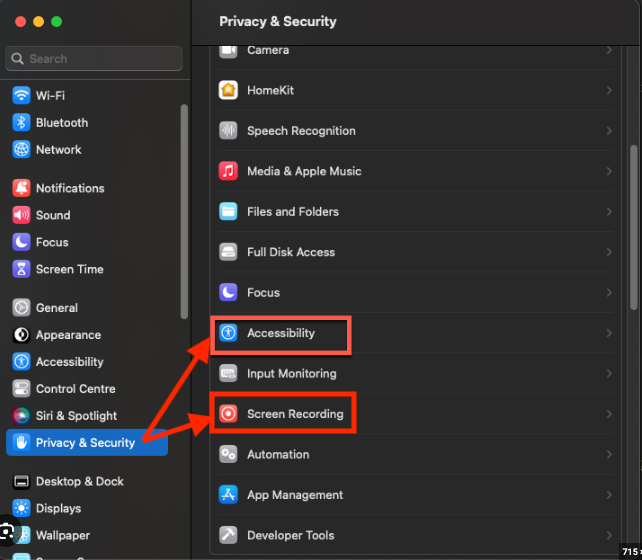This screenshot has width=642, height=560.
Task: Click the Screen Time hourglass icon
Action: 21,269
